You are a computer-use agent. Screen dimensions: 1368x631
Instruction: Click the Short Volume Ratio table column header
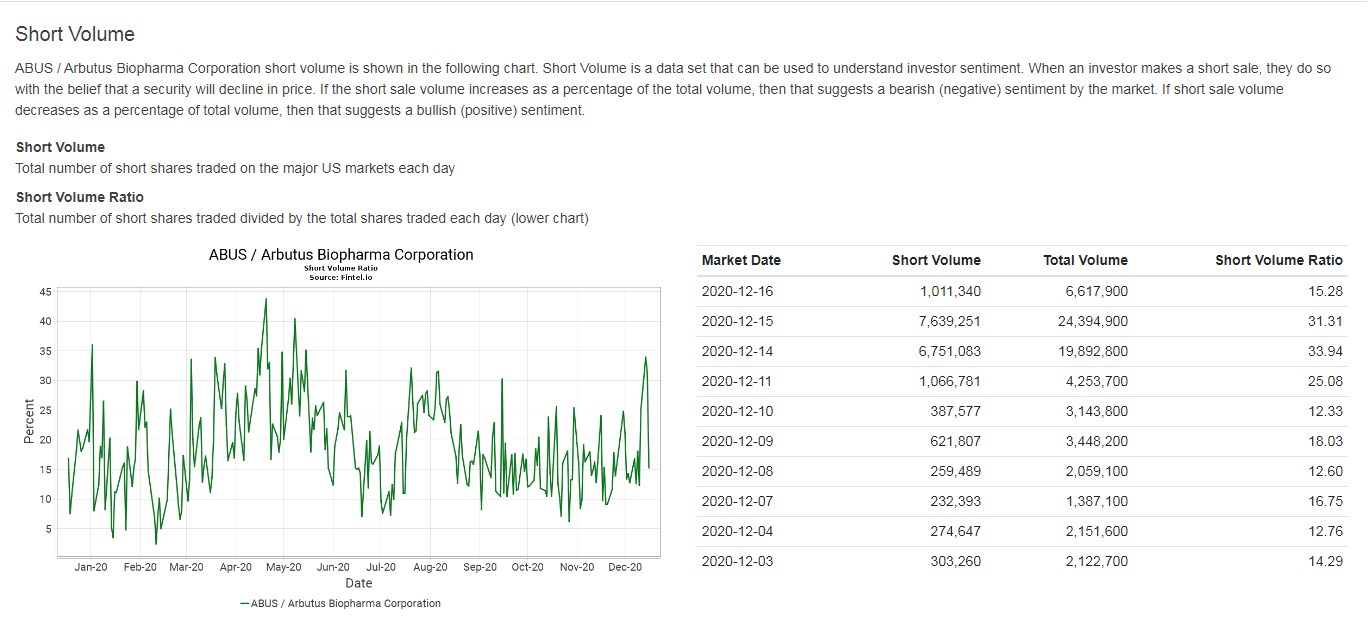(x=1278, y=260)
